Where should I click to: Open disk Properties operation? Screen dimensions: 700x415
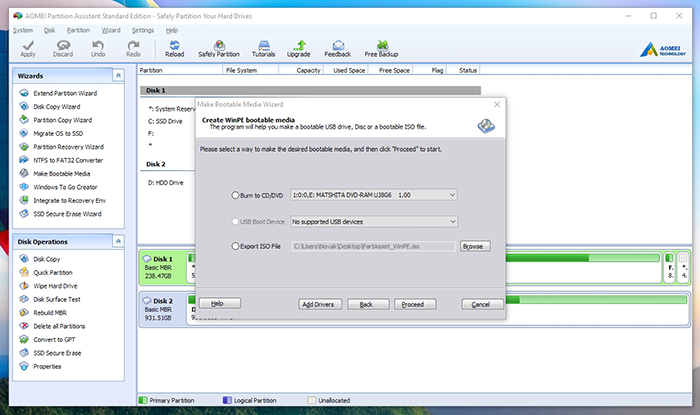47,366
